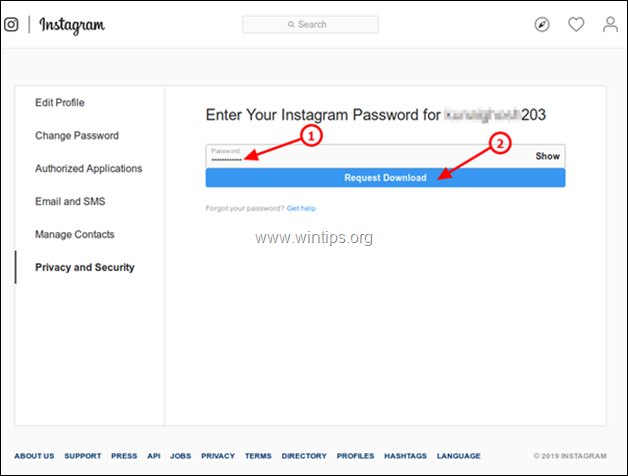Open activity feed heart icon
Viewport: 628px width, 476px height.
tap(576, 25)
